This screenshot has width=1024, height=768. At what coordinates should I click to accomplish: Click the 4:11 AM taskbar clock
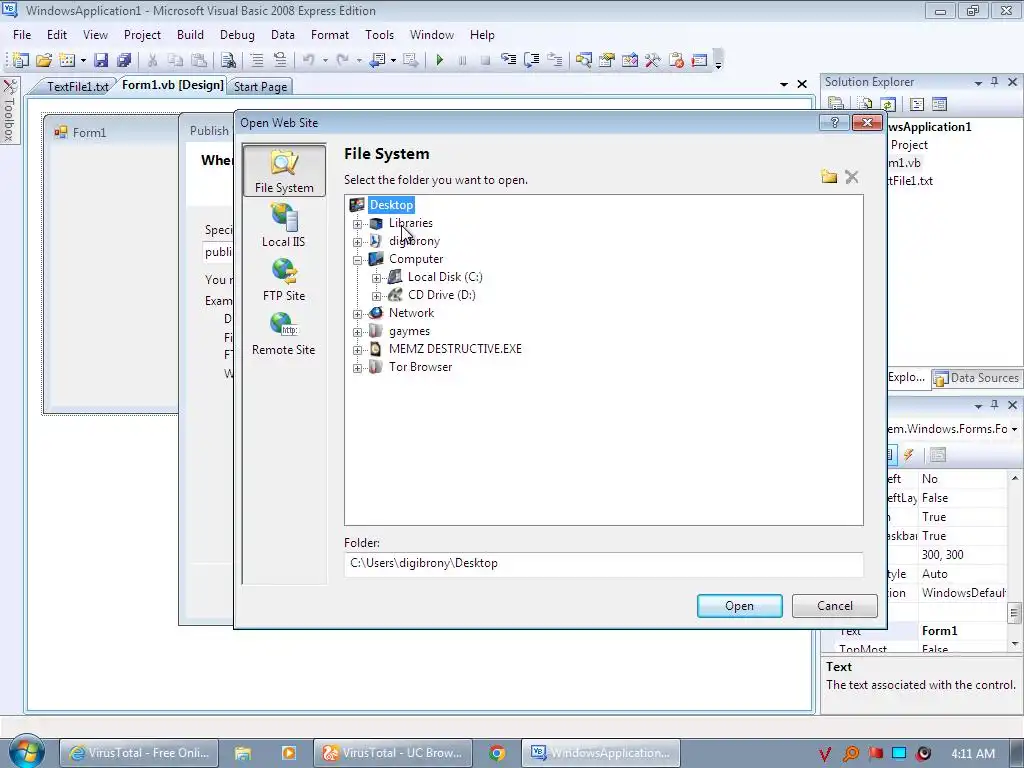coord(973,753)
